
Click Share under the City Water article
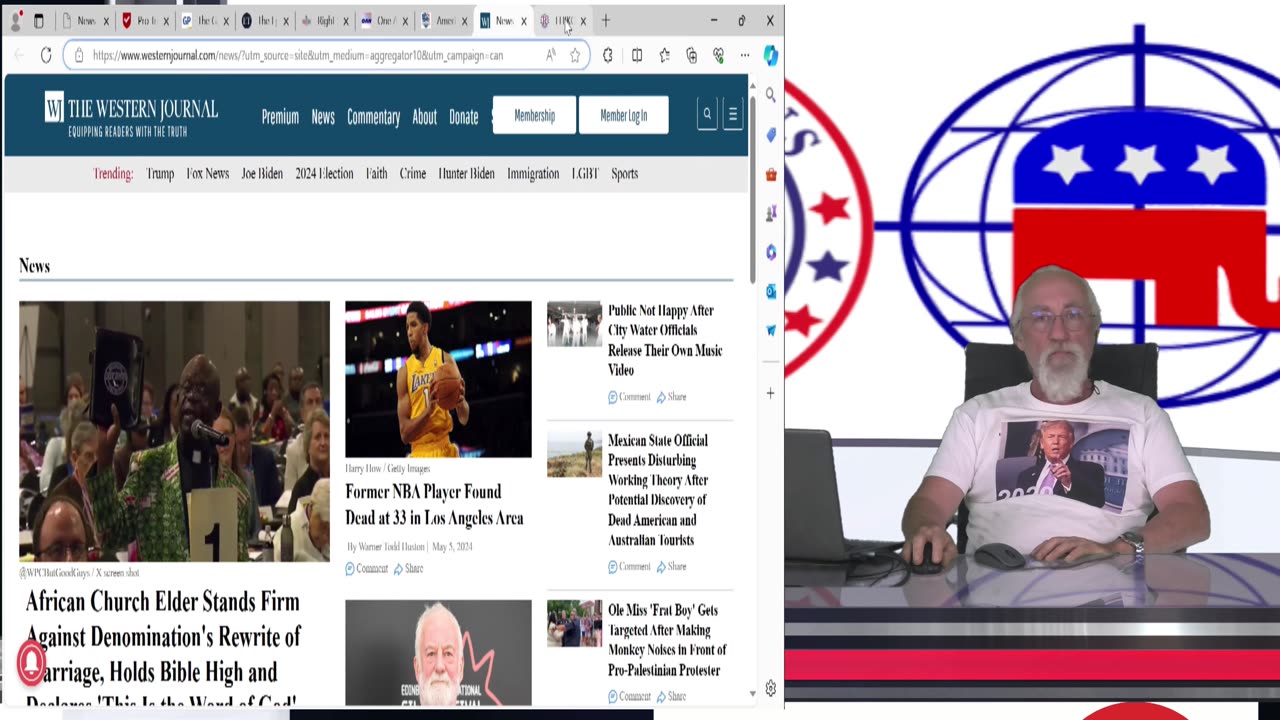coord(671,397)
